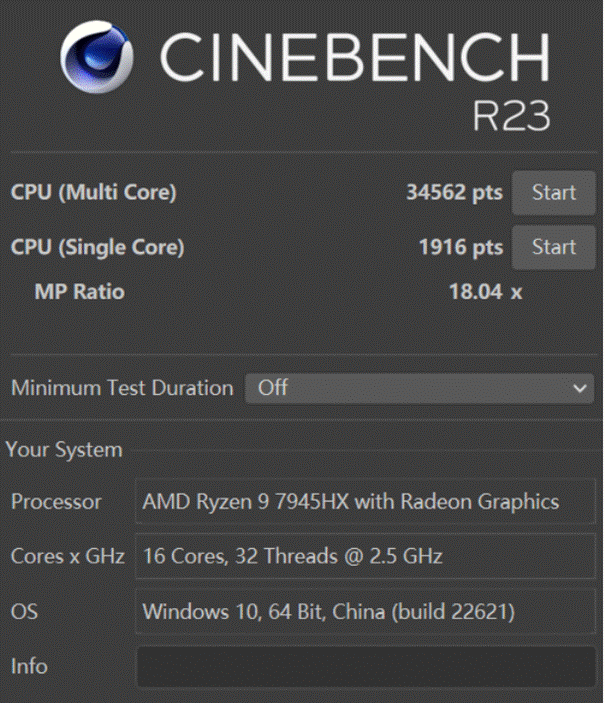The width and height of the screenshot is (605, 703).
Task: Click the Your System section header
Action: tap(64, 450)
